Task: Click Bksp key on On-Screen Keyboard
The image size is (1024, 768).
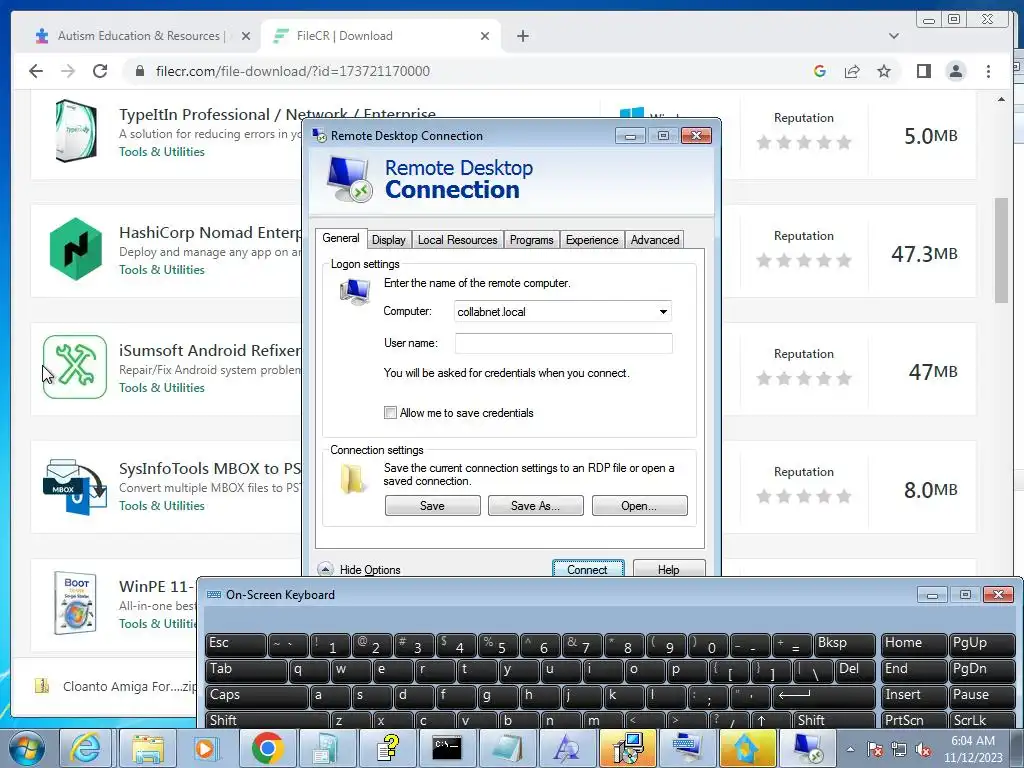Action: click(845, 644)
